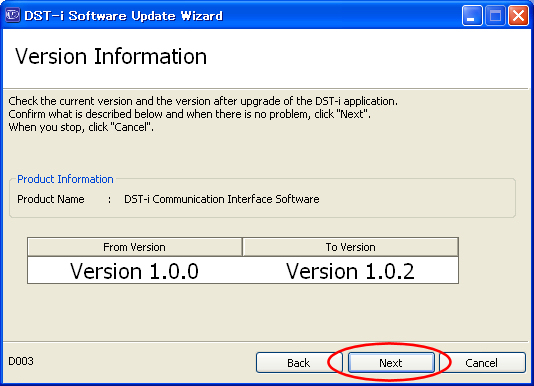Click the "Check the current version" instruction line
The height and width of the screenshot is (386, 534).
(x=203, y=101)
